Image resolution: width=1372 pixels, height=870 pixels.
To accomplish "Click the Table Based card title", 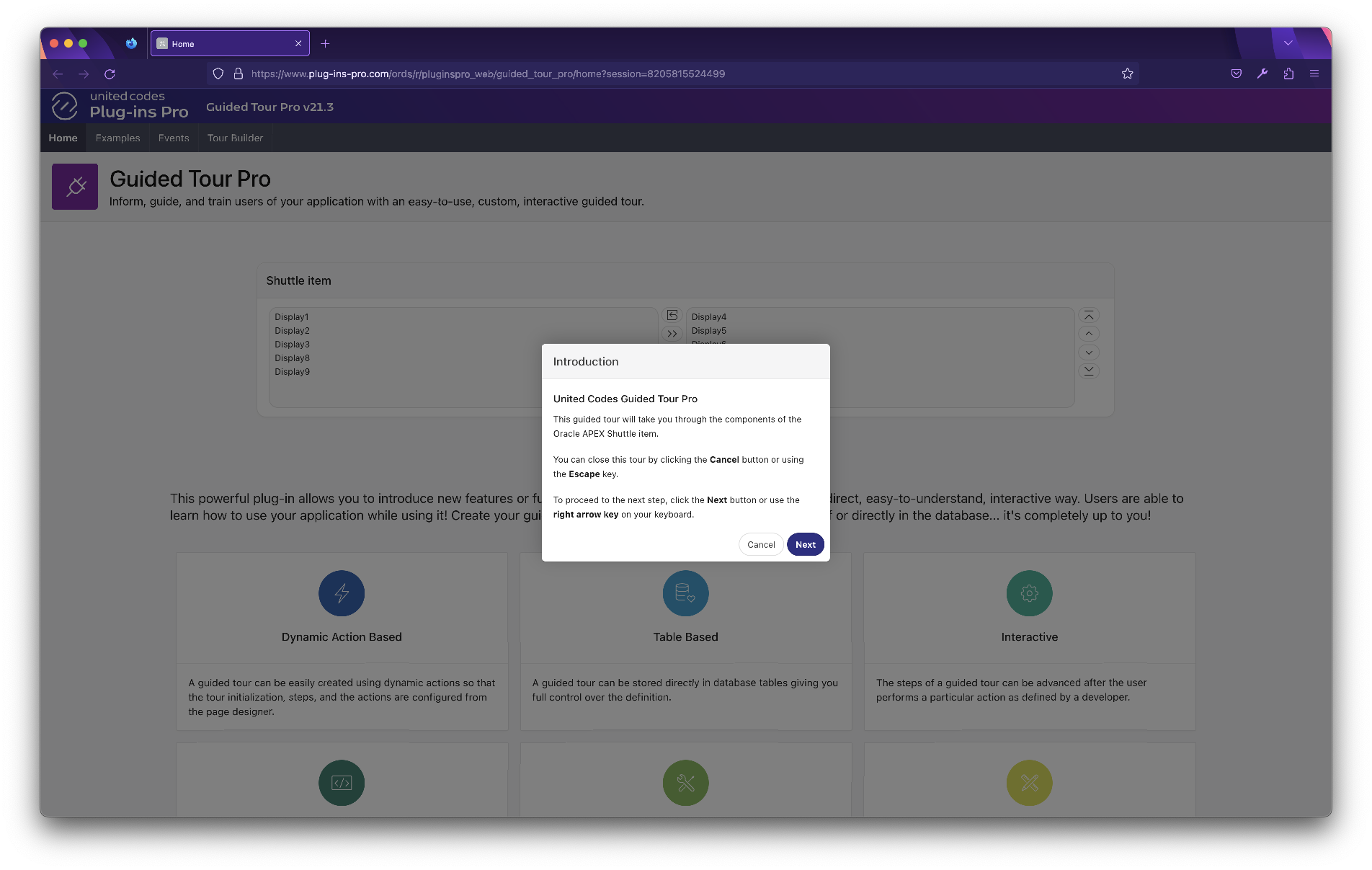I will tap(685, 636).
